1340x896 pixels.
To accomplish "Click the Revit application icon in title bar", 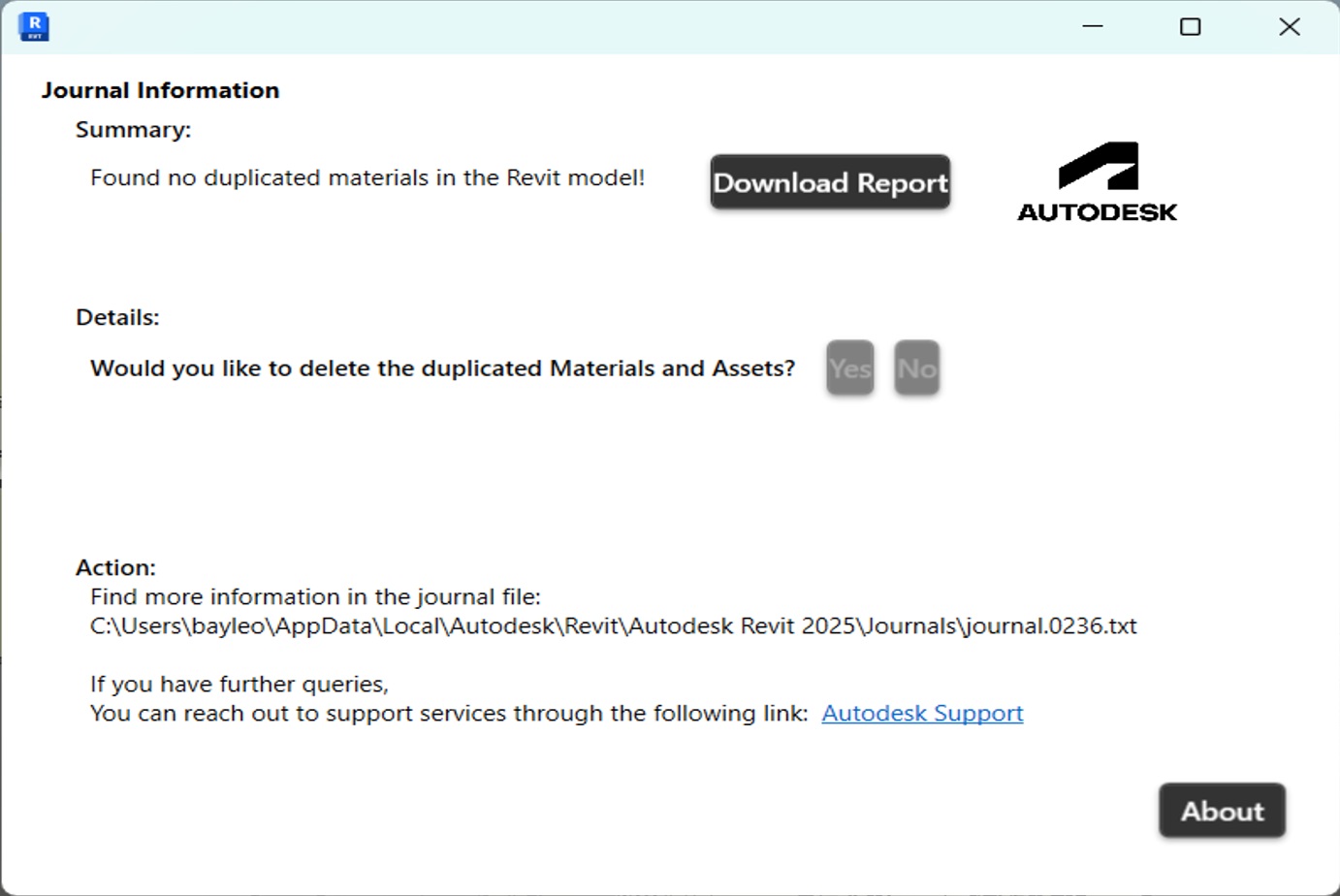I will tap(34, 26).
